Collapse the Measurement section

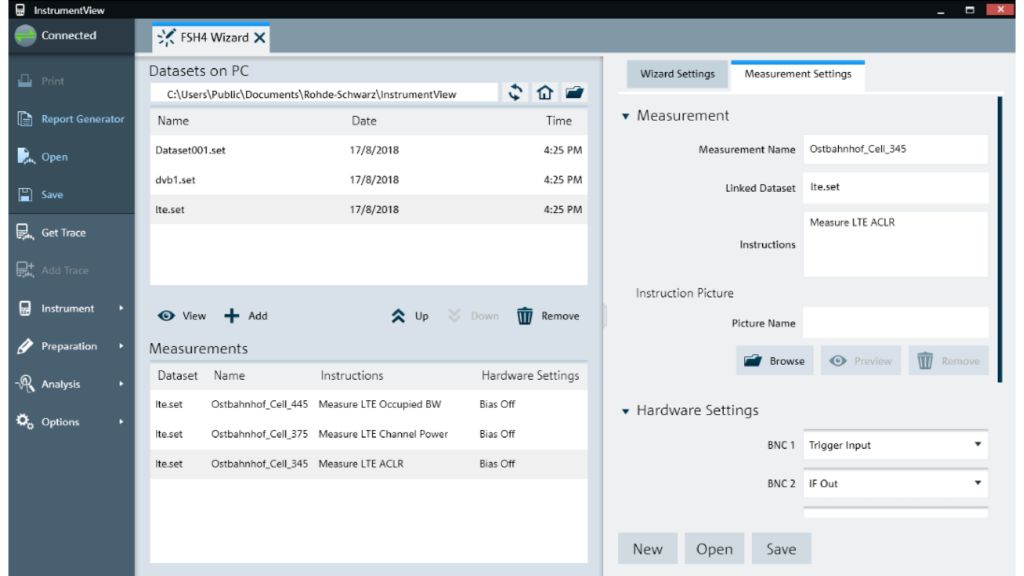coord(626,116)
